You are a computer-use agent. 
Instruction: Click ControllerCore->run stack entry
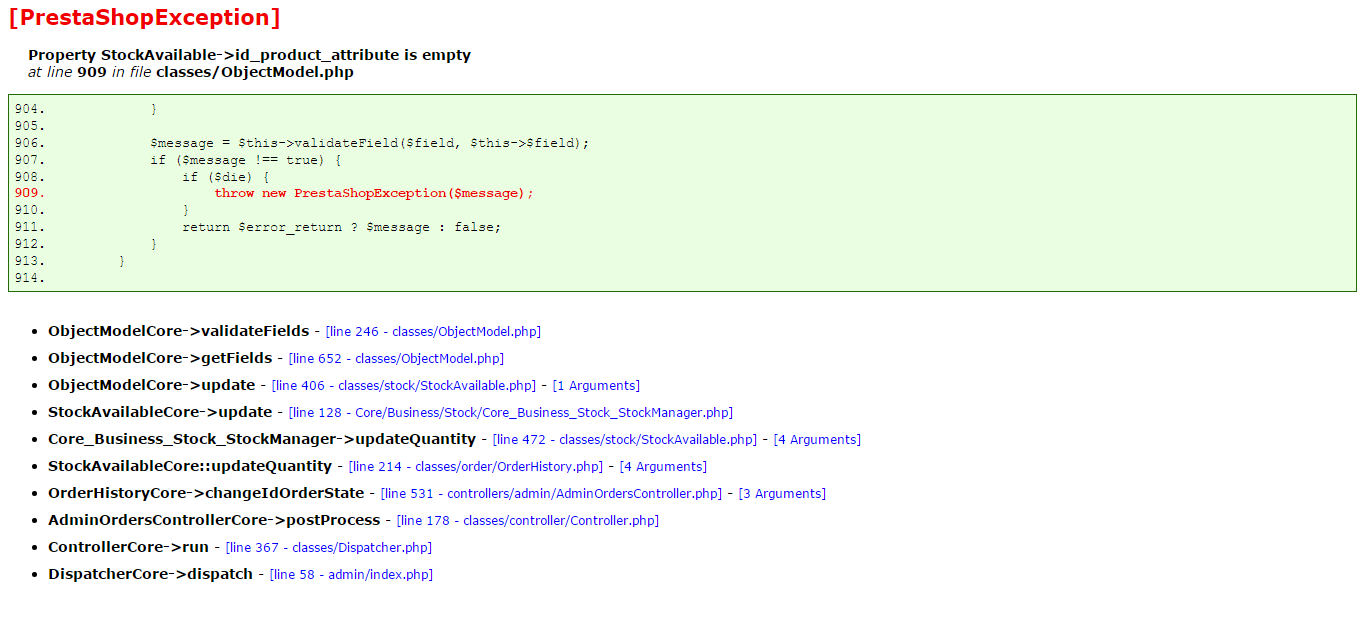coord(128,547)
